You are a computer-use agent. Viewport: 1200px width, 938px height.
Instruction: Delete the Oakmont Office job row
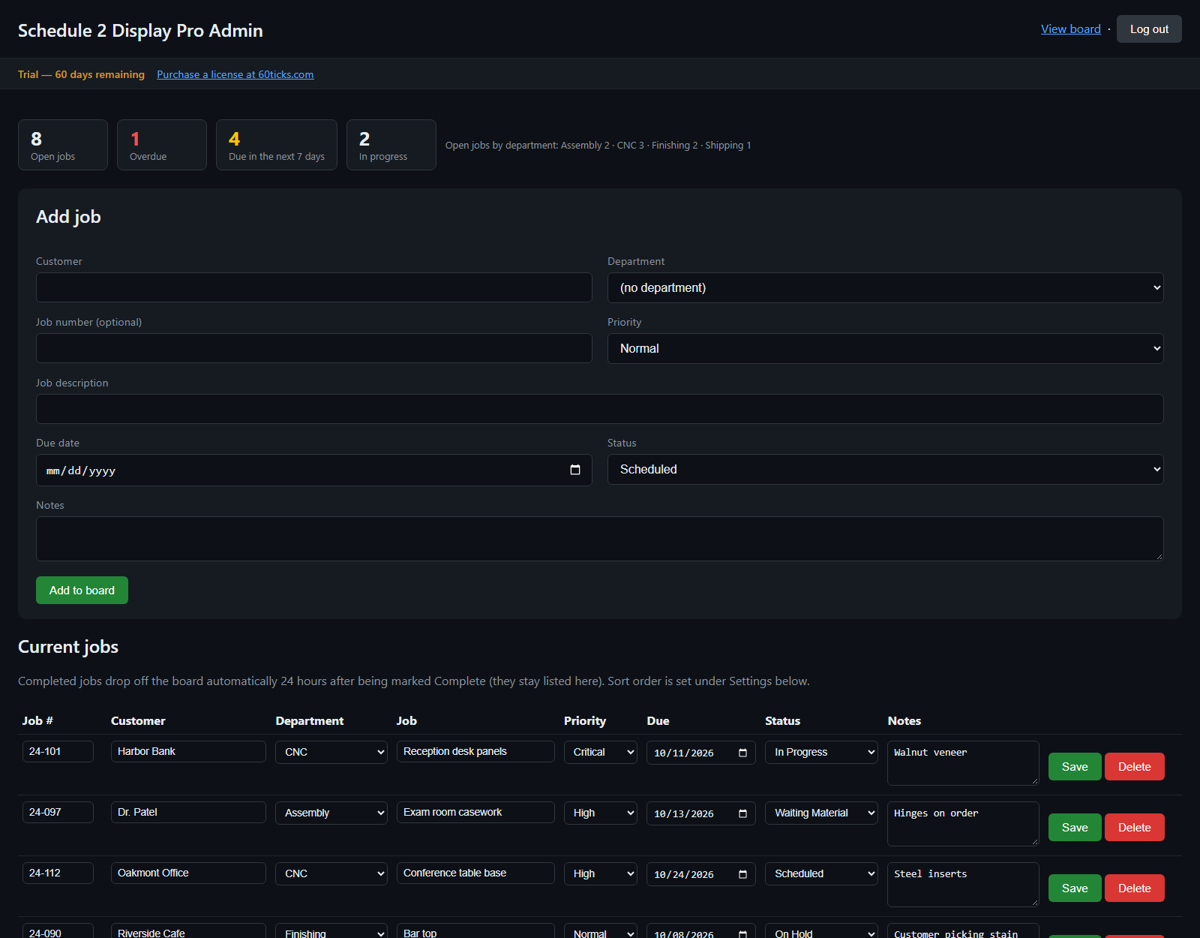(1134, 888)
